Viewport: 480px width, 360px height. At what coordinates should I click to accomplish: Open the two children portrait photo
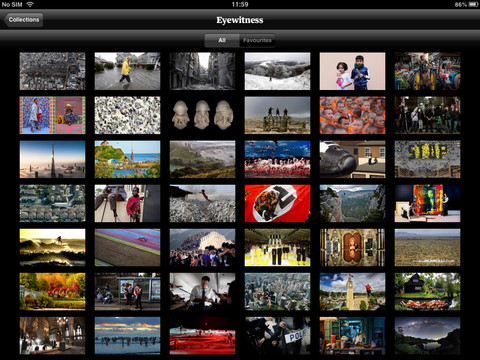(352, 71)
